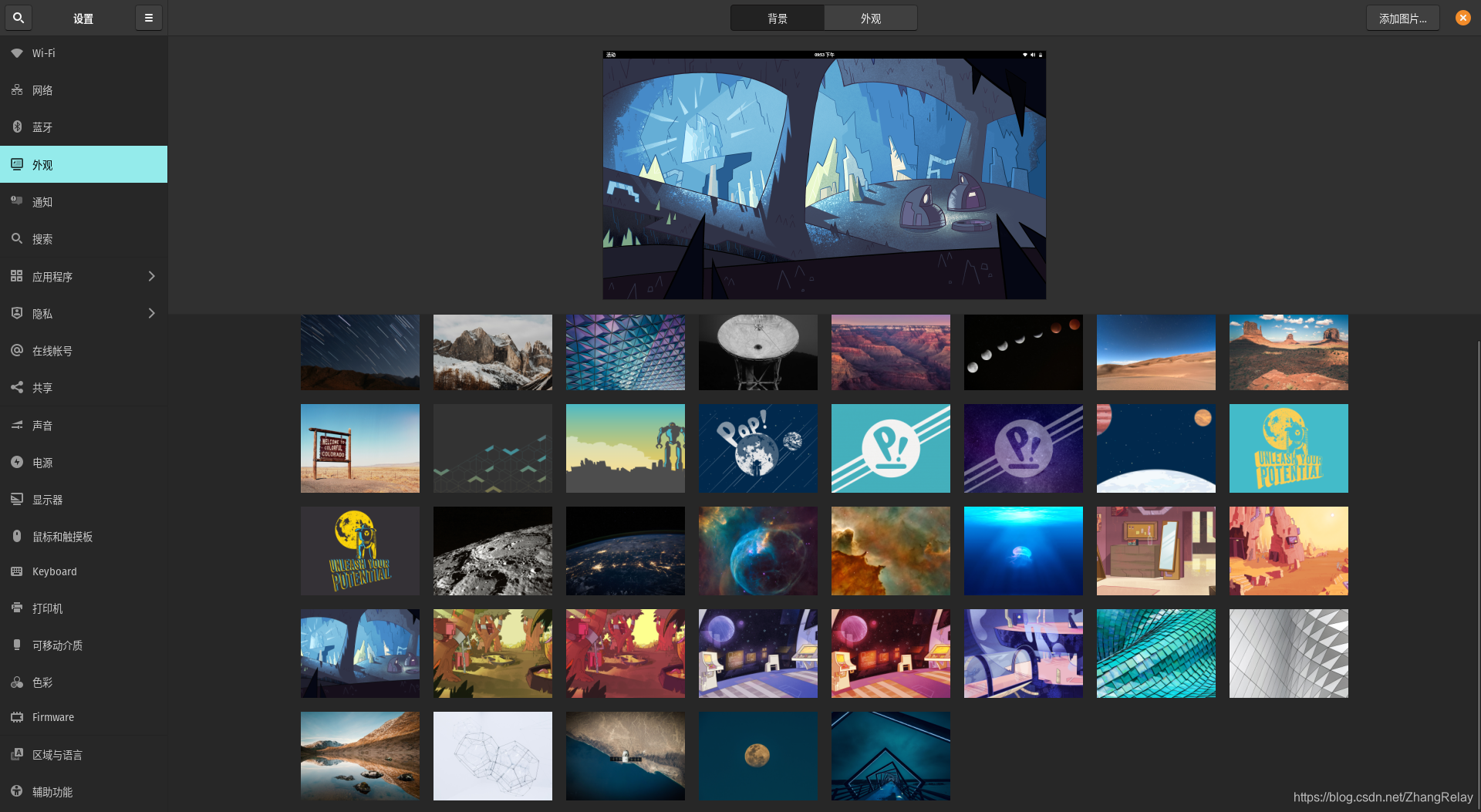Click the 声音 sound icon
Screen dimensions: 1481x812
[x=17, y=425]
